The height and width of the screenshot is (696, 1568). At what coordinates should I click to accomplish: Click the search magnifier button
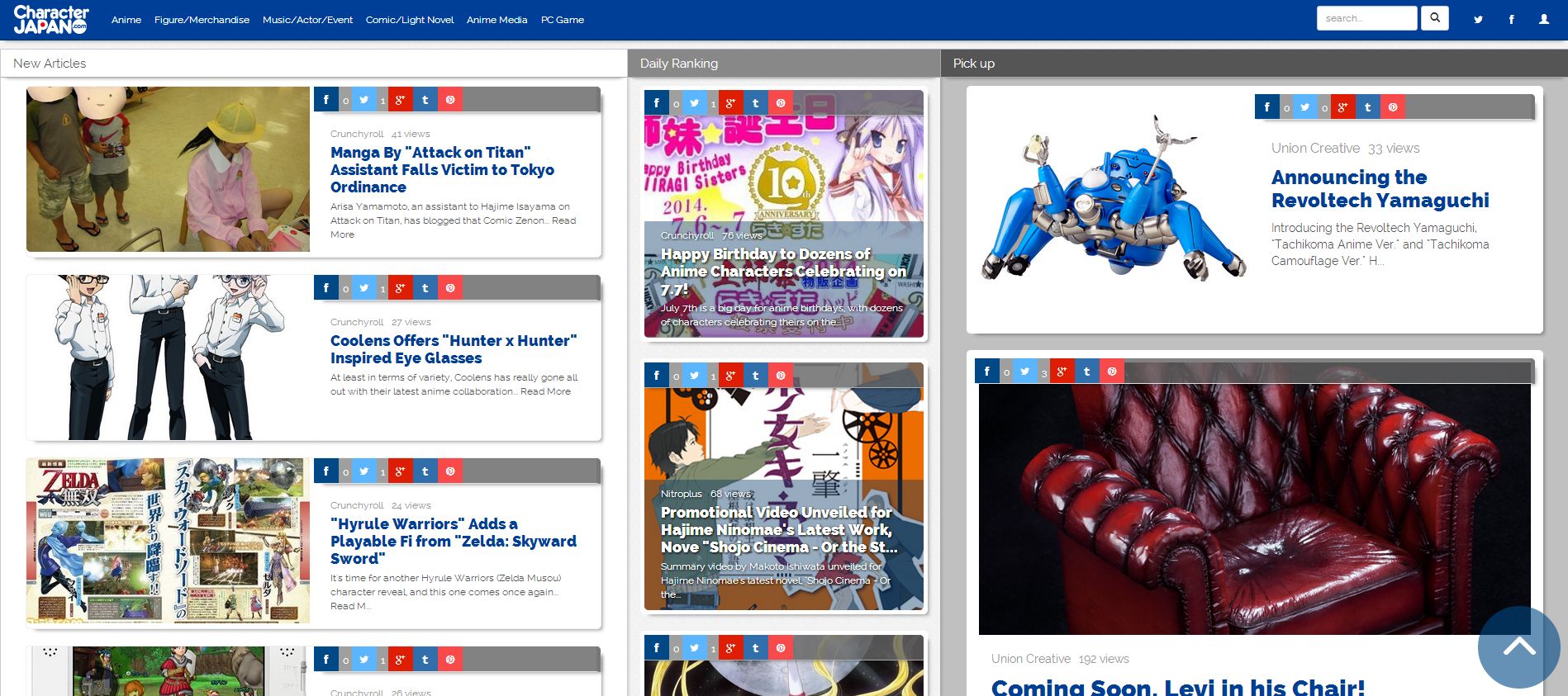(1435, 18)
